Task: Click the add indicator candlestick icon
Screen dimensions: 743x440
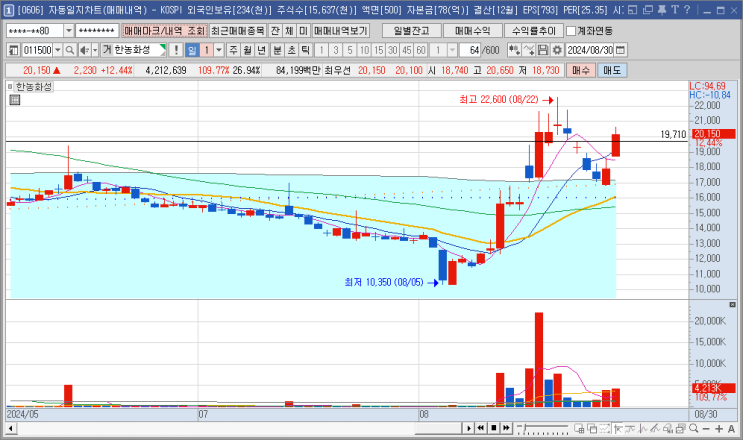Action: (514, 50)
